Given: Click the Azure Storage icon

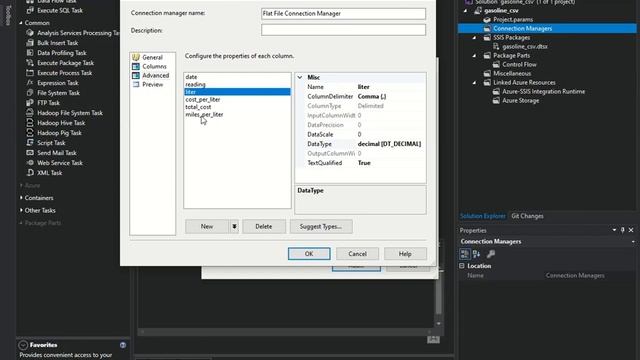Looking at the screenshot, I should [496, 100].
